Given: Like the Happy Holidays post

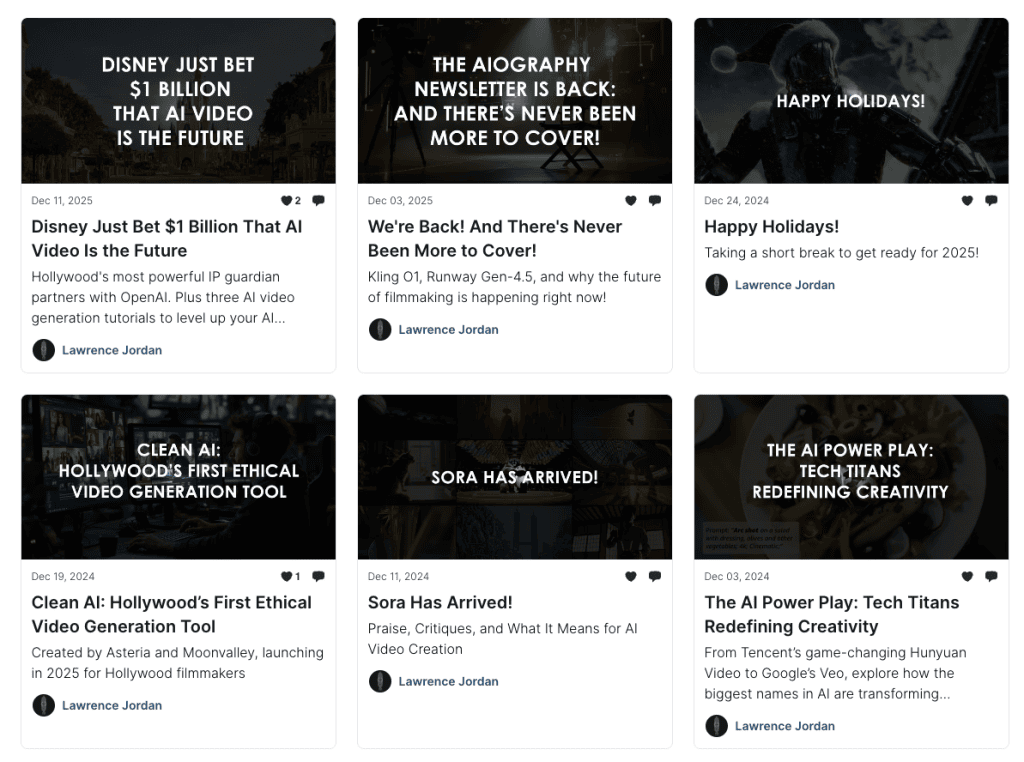Looking at the screenshot, I should [967, 201].
